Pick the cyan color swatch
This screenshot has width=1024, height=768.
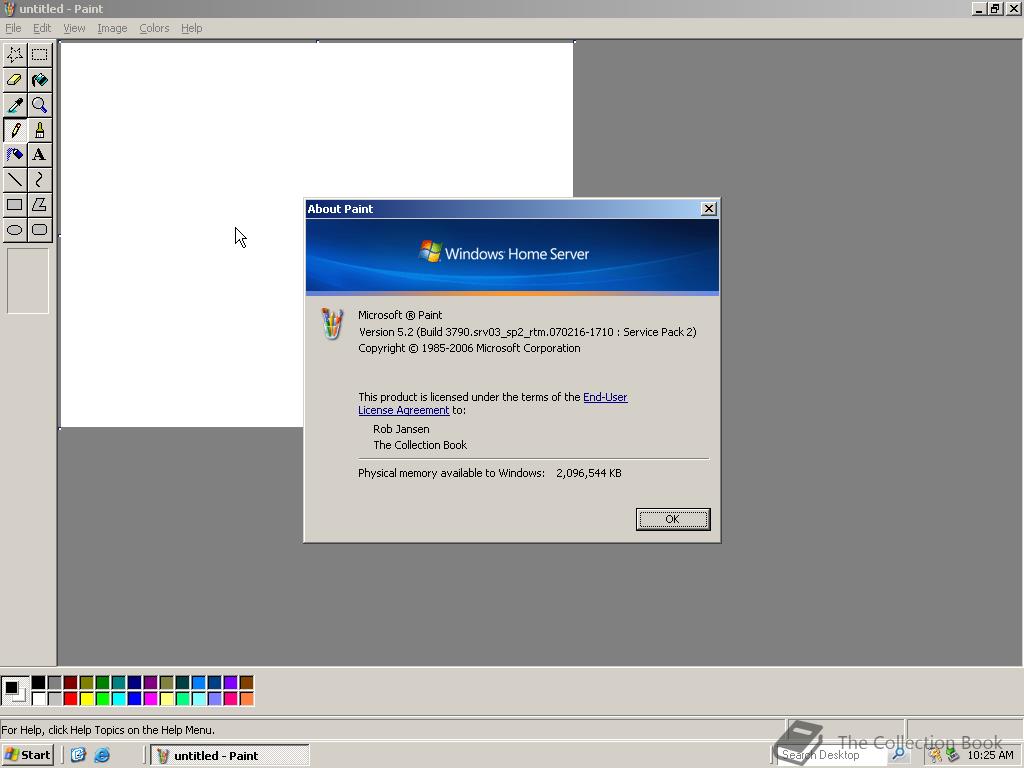tap(118, 699)
